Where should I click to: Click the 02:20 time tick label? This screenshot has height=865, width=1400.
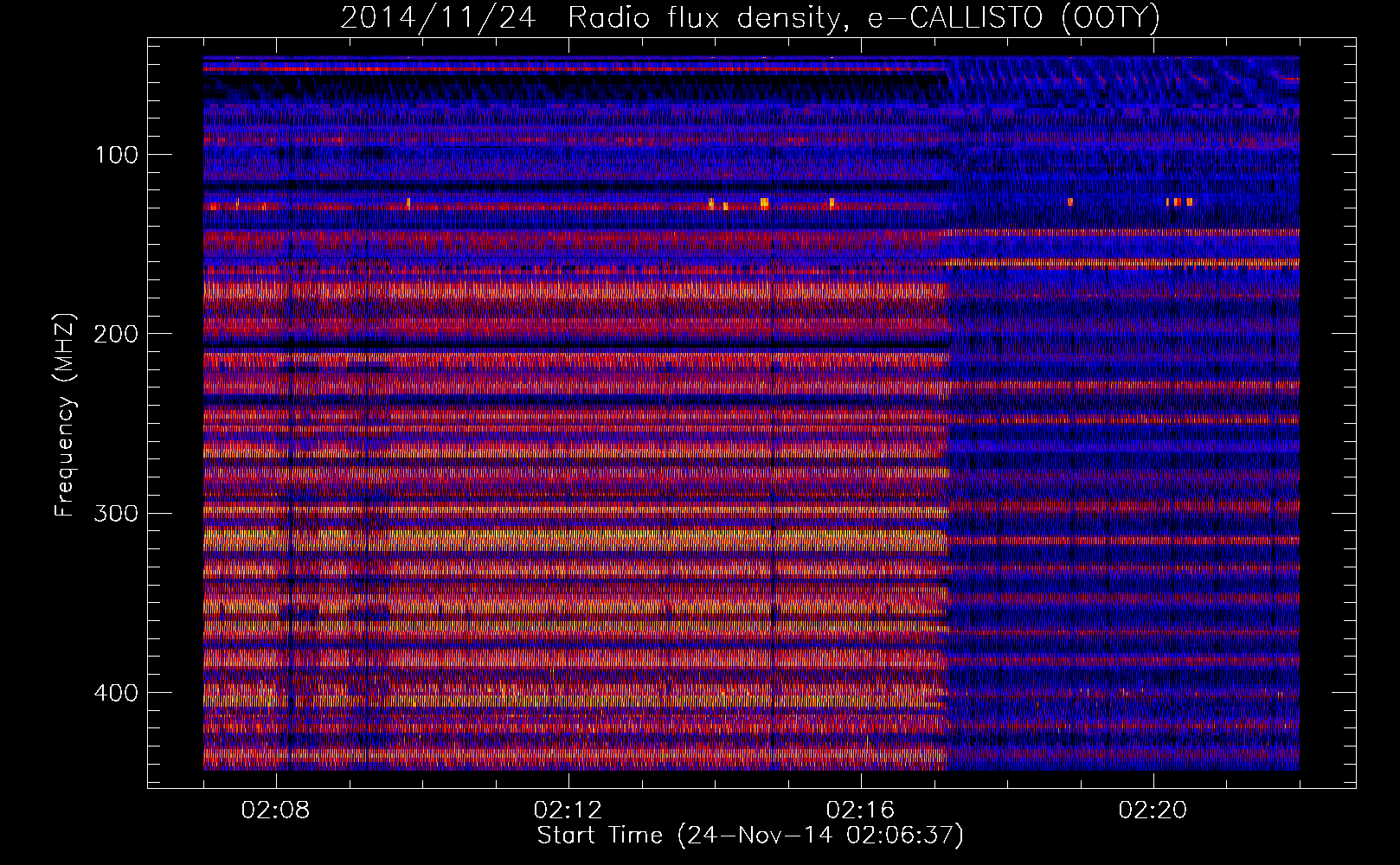click(1153, 811)
